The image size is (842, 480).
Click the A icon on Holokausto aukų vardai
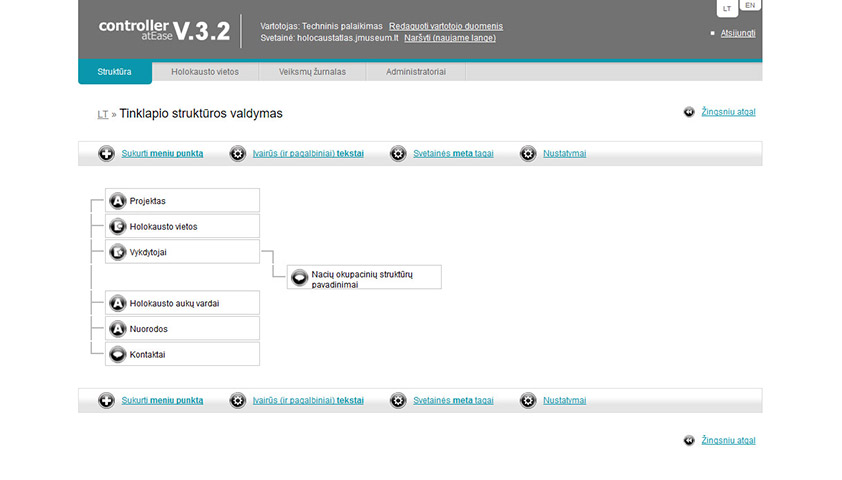[x=118, y=303]
